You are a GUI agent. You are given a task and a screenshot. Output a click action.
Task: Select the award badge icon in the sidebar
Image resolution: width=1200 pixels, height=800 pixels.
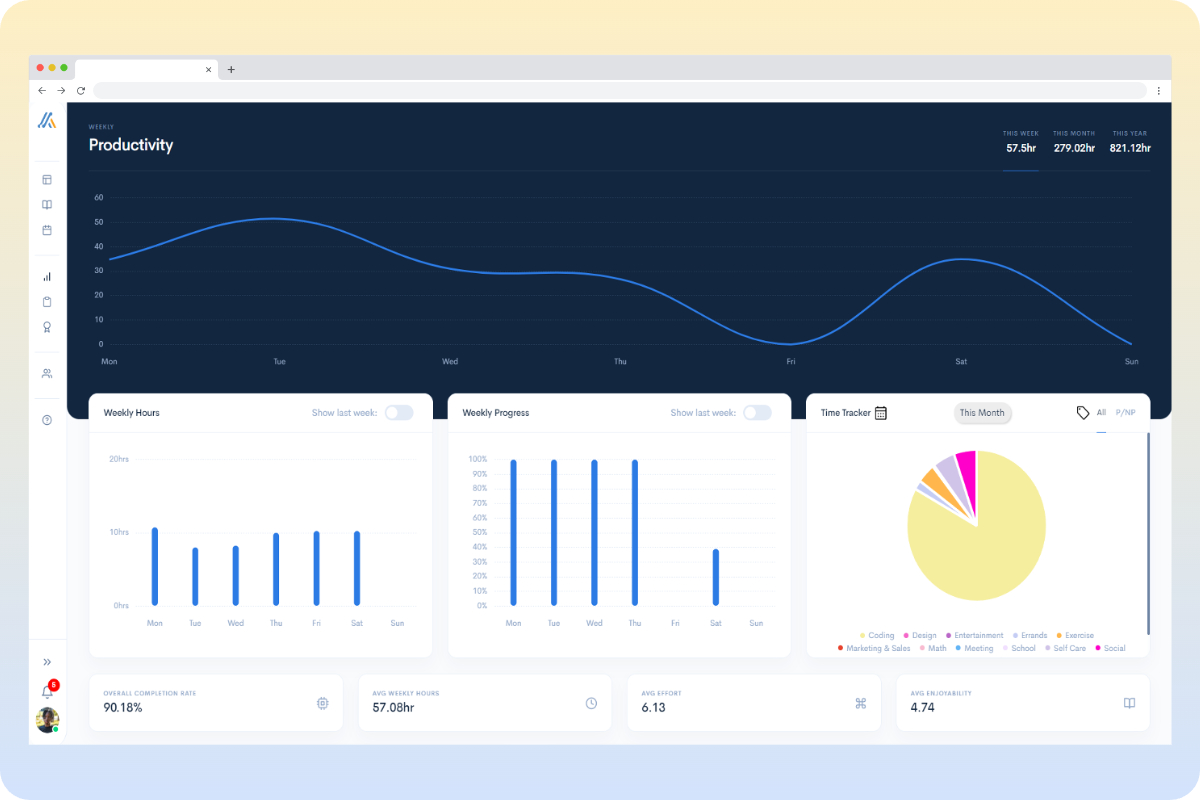tap(46, 327)
